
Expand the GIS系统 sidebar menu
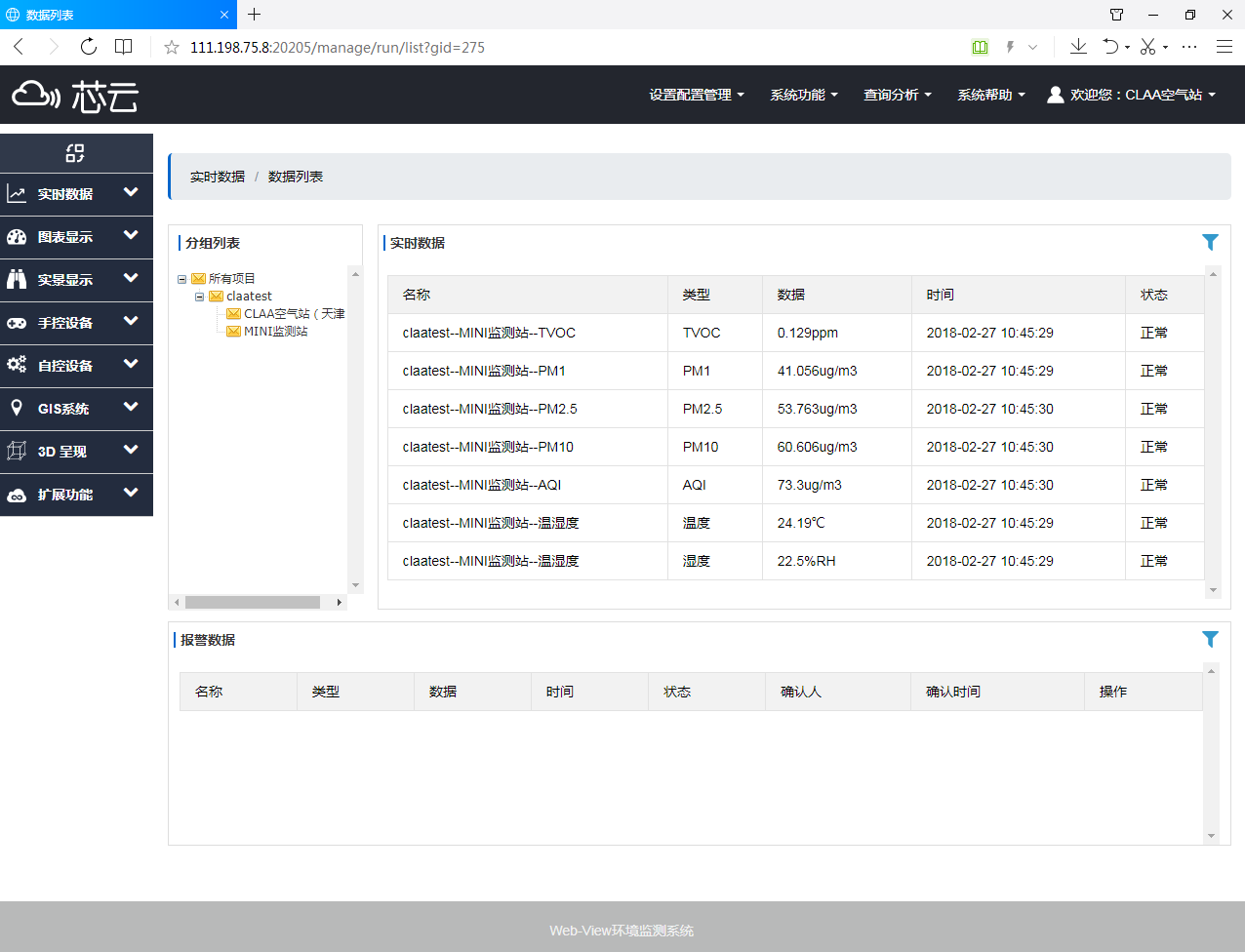(x=131, y=408)
